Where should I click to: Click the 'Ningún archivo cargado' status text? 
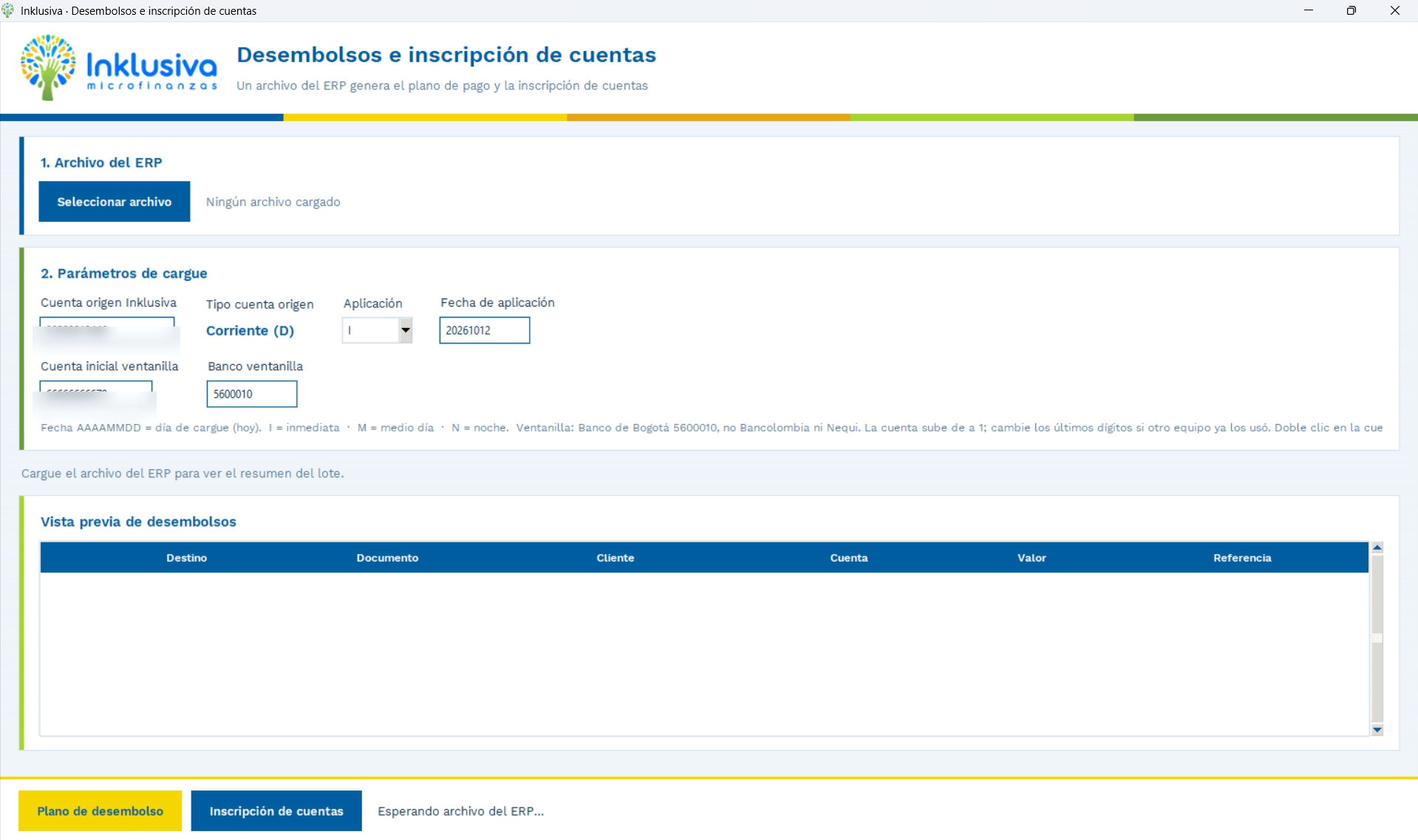tap(273, 202)
